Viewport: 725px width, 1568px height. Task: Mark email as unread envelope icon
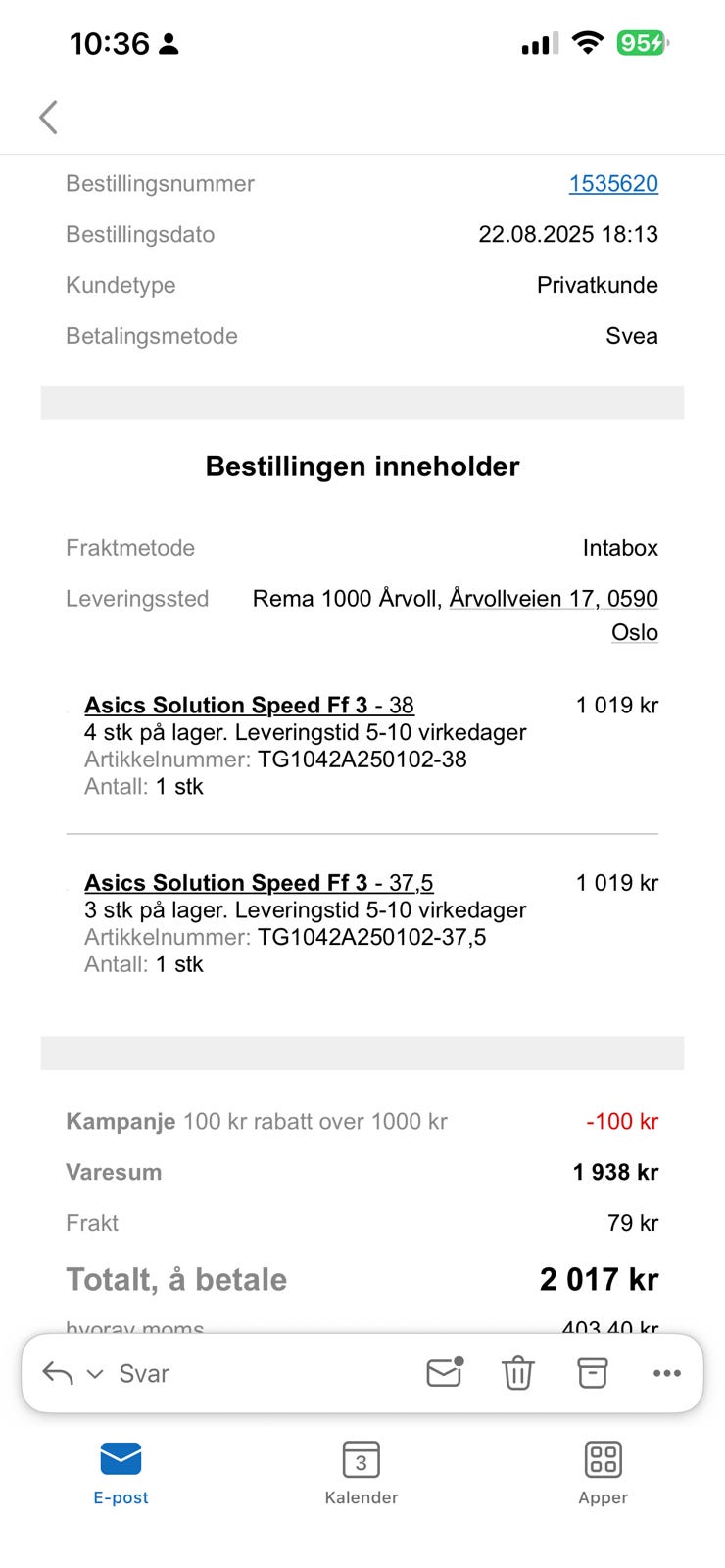pyautogui.click(x=445, y=1373)
